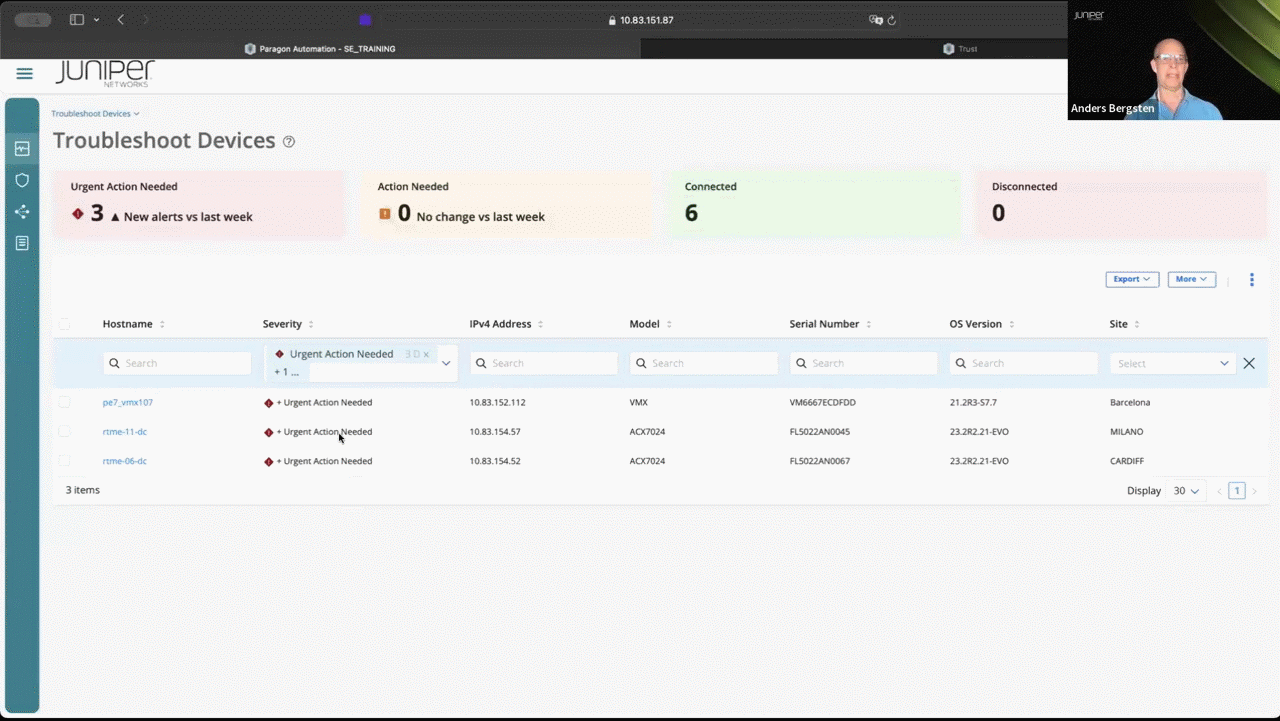
Task: Switch to the Trust browser tab
Action: pyautogui.click(x=961, y=48)
